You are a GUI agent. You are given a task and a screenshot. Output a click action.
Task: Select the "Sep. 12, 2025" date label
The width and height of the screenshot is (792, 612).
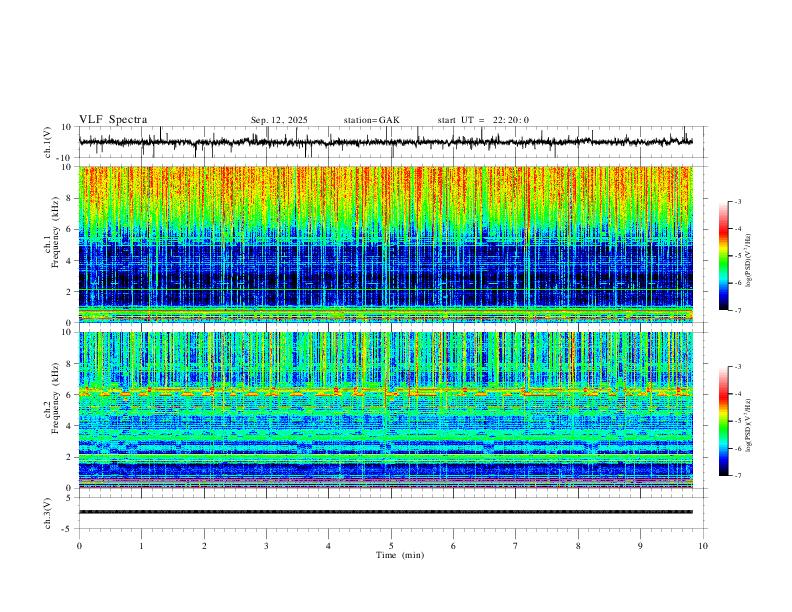pyautogui.click(x=279, y=120)
